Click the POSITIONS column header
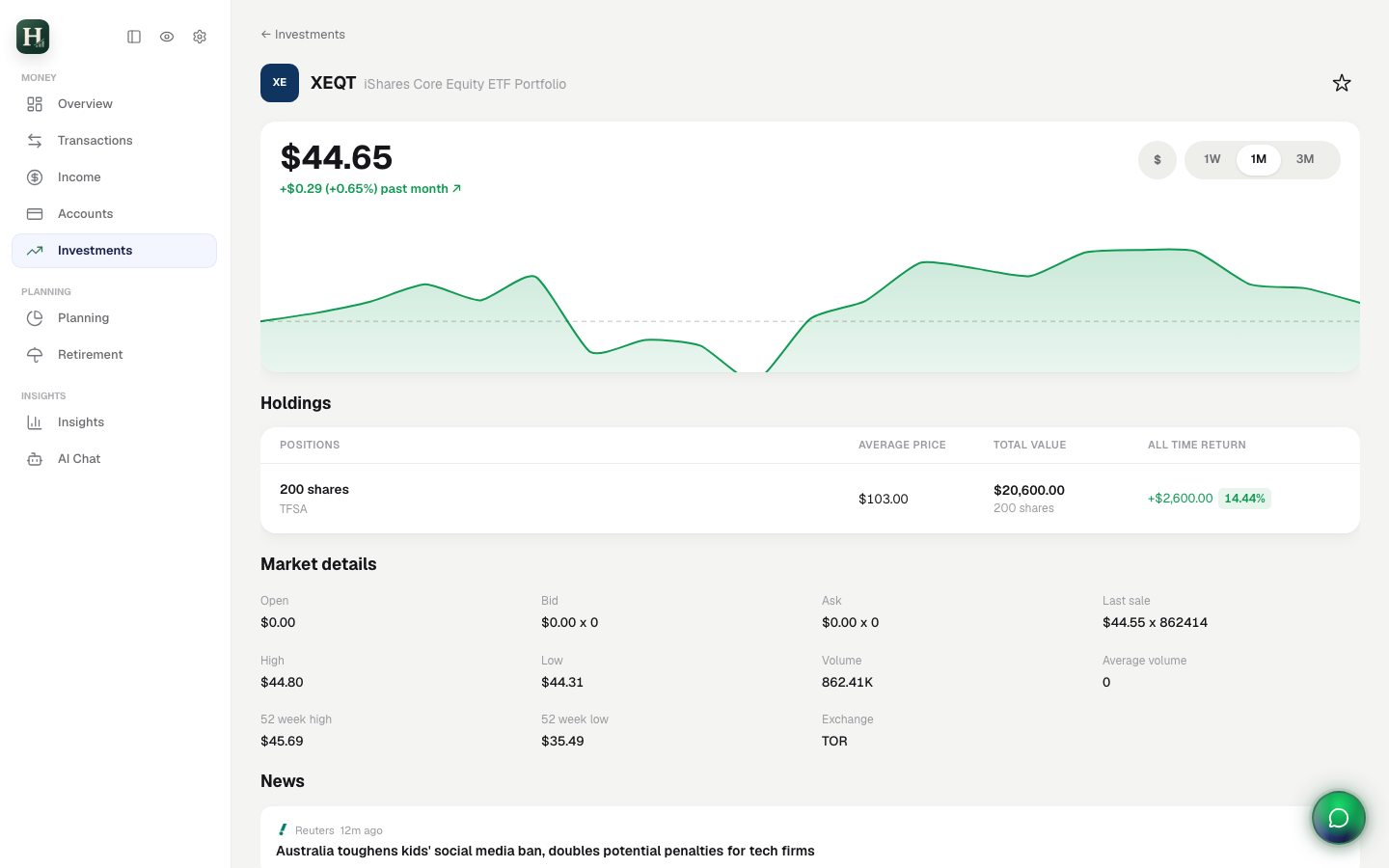Viewport: 1389px width, 868px height. (x=310, y=445)
